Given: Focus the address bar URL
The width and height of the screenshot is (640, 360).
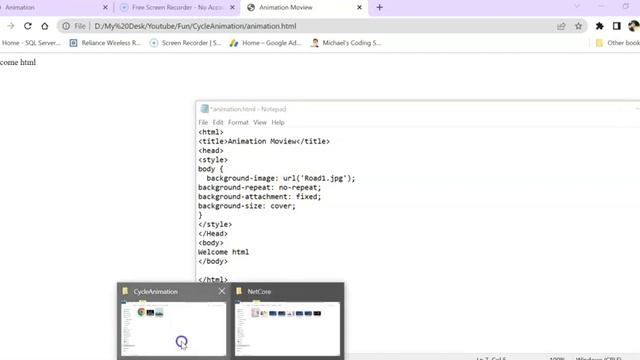Looking at the screenshot, I should coord(196,26).
